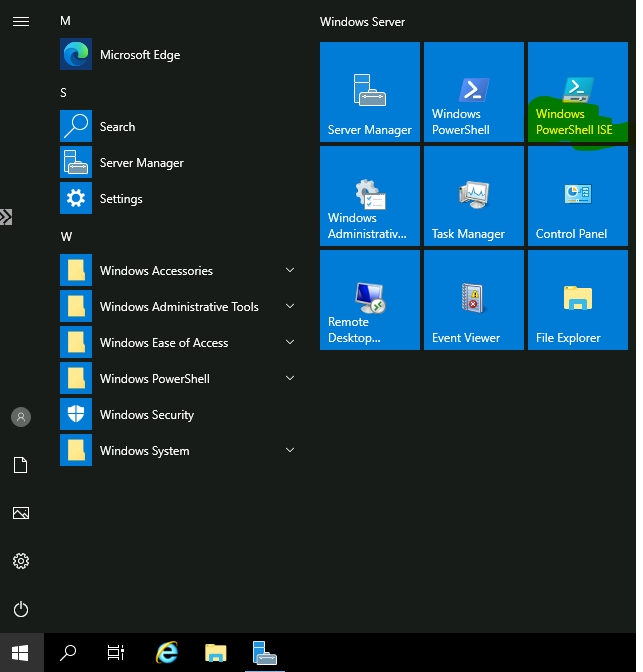643x672 pixels.
Task: Expand Windows PowerShell folder chevron
Action: coord(290,378)
